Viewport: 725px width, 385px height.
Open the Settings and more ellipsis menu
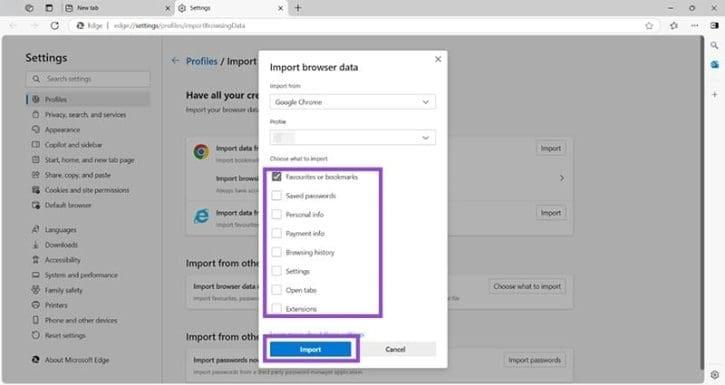click(694, 26)
